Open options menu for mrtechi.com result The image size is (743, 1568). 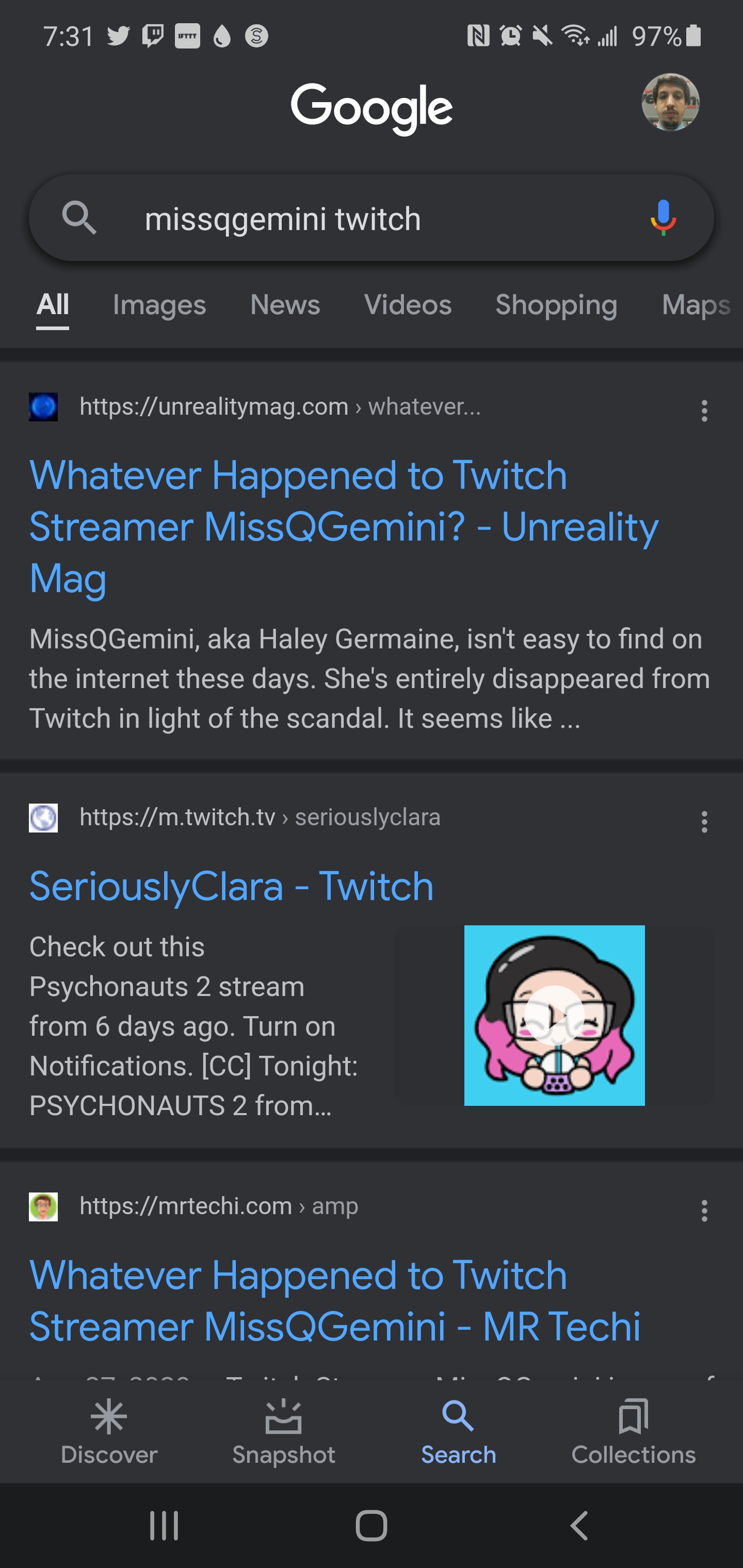(x=704, y=1211)
